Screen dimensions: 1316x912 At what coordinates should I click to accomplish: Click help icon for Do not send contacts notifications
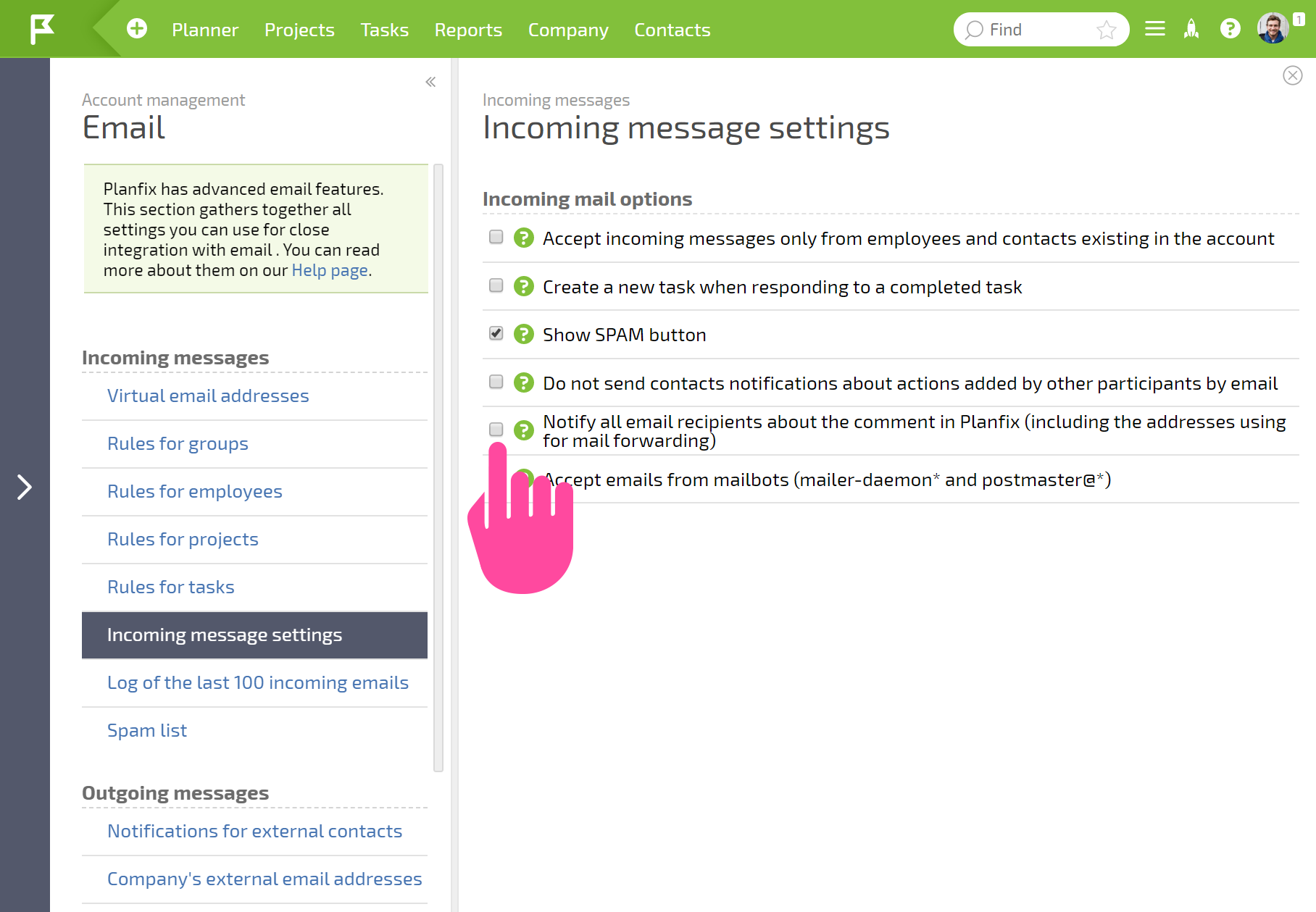coord(524,383)
